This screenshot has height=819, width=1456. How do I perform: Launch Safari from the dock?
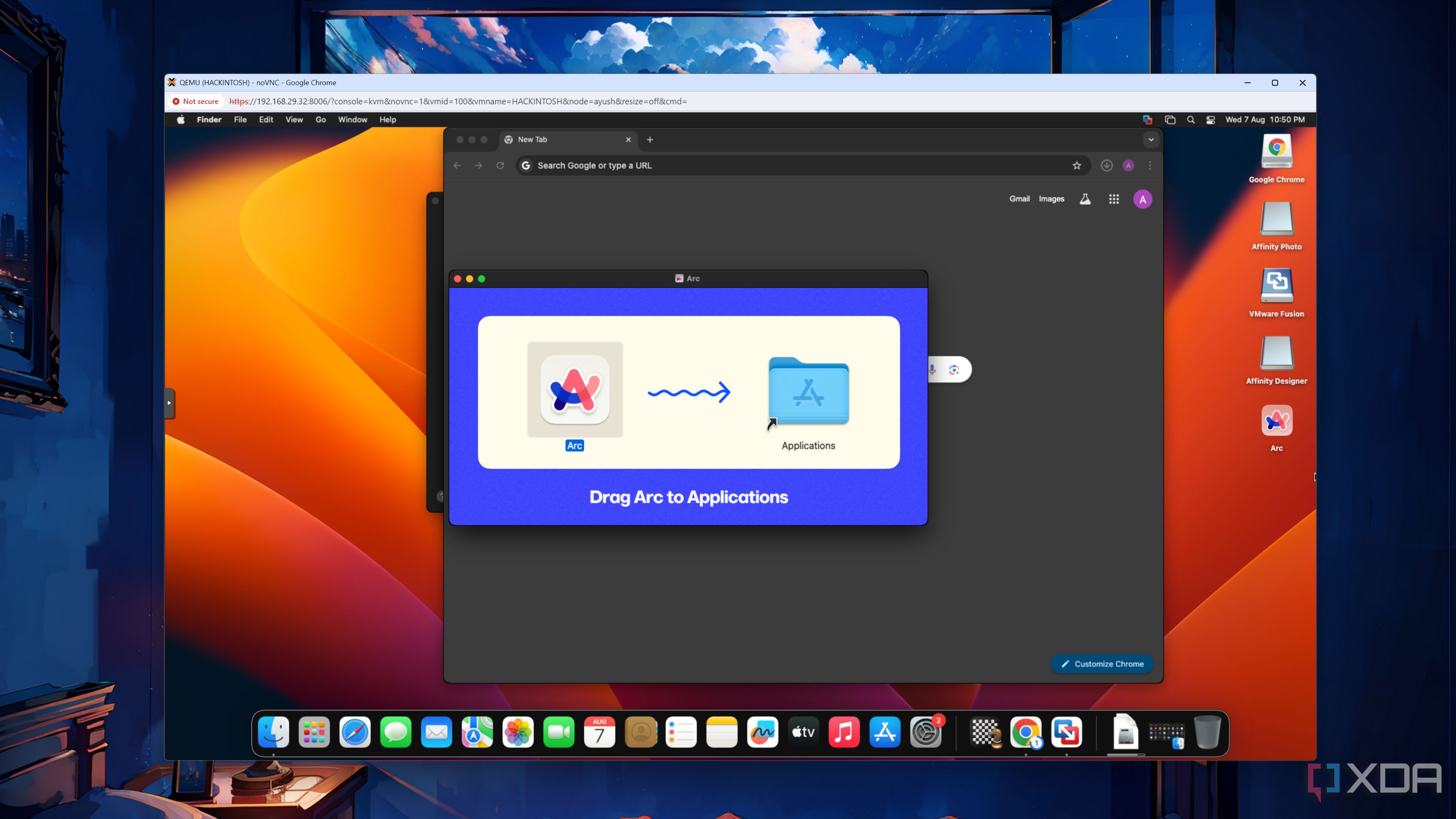[x=355, y=733]
